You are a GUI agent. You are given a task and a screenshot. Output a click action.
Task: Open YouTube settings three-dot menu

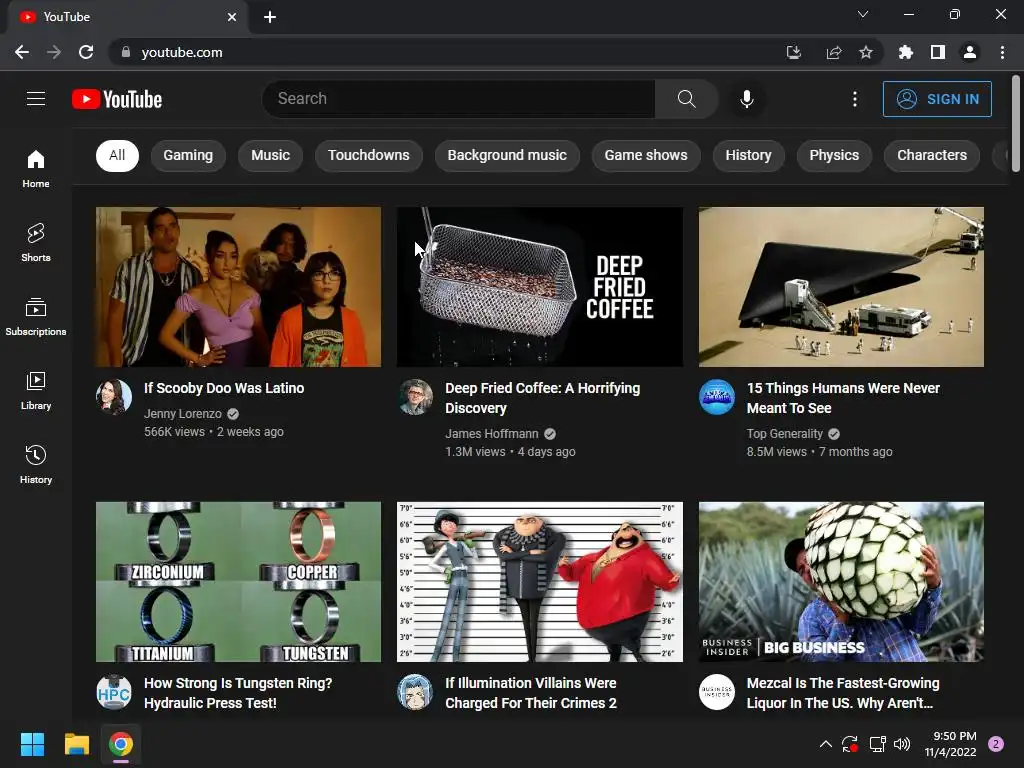pos(855,99)
